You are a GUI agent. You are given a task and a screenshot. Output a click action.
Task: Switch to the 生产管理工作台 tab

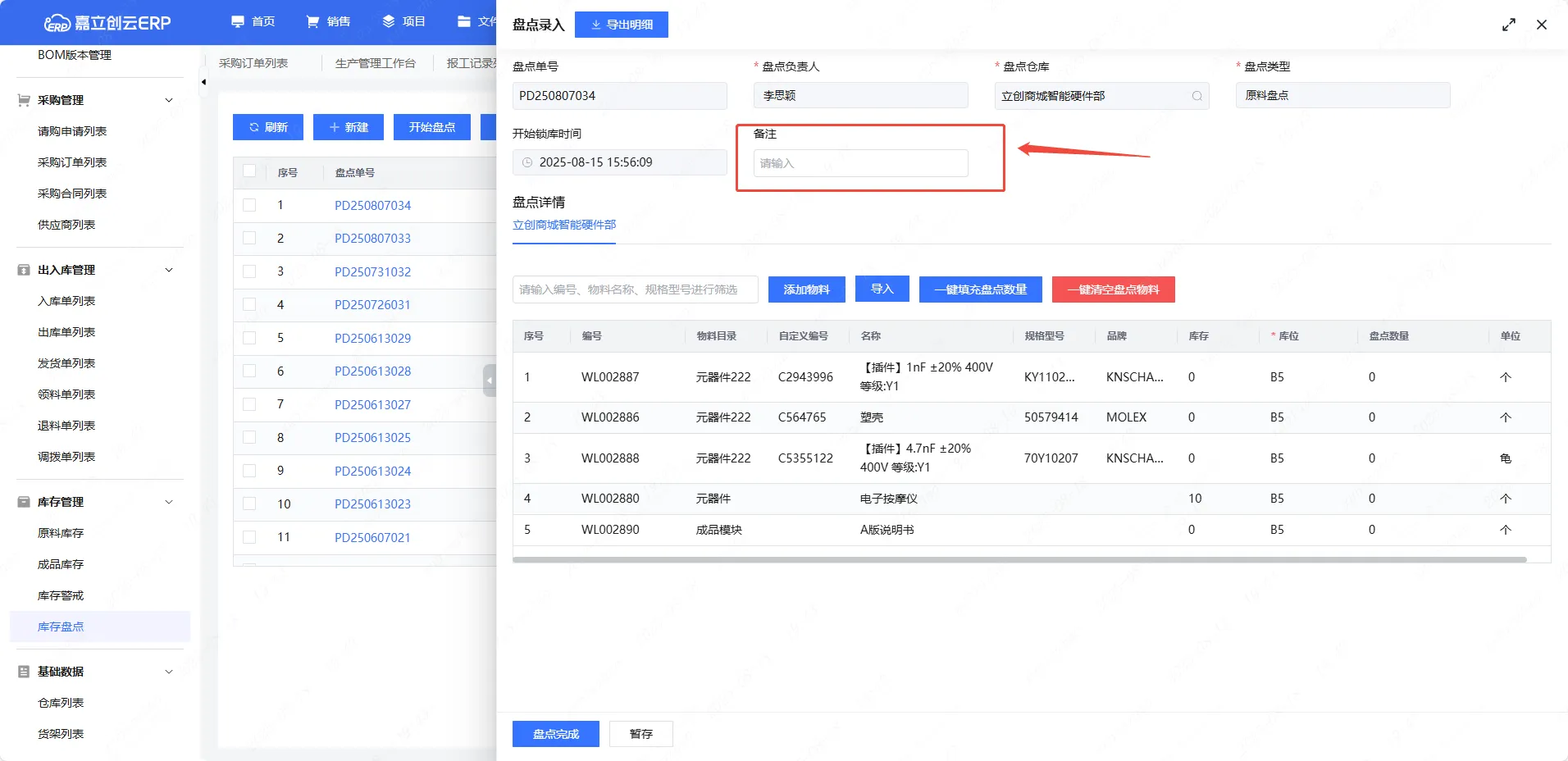[375, 63]
